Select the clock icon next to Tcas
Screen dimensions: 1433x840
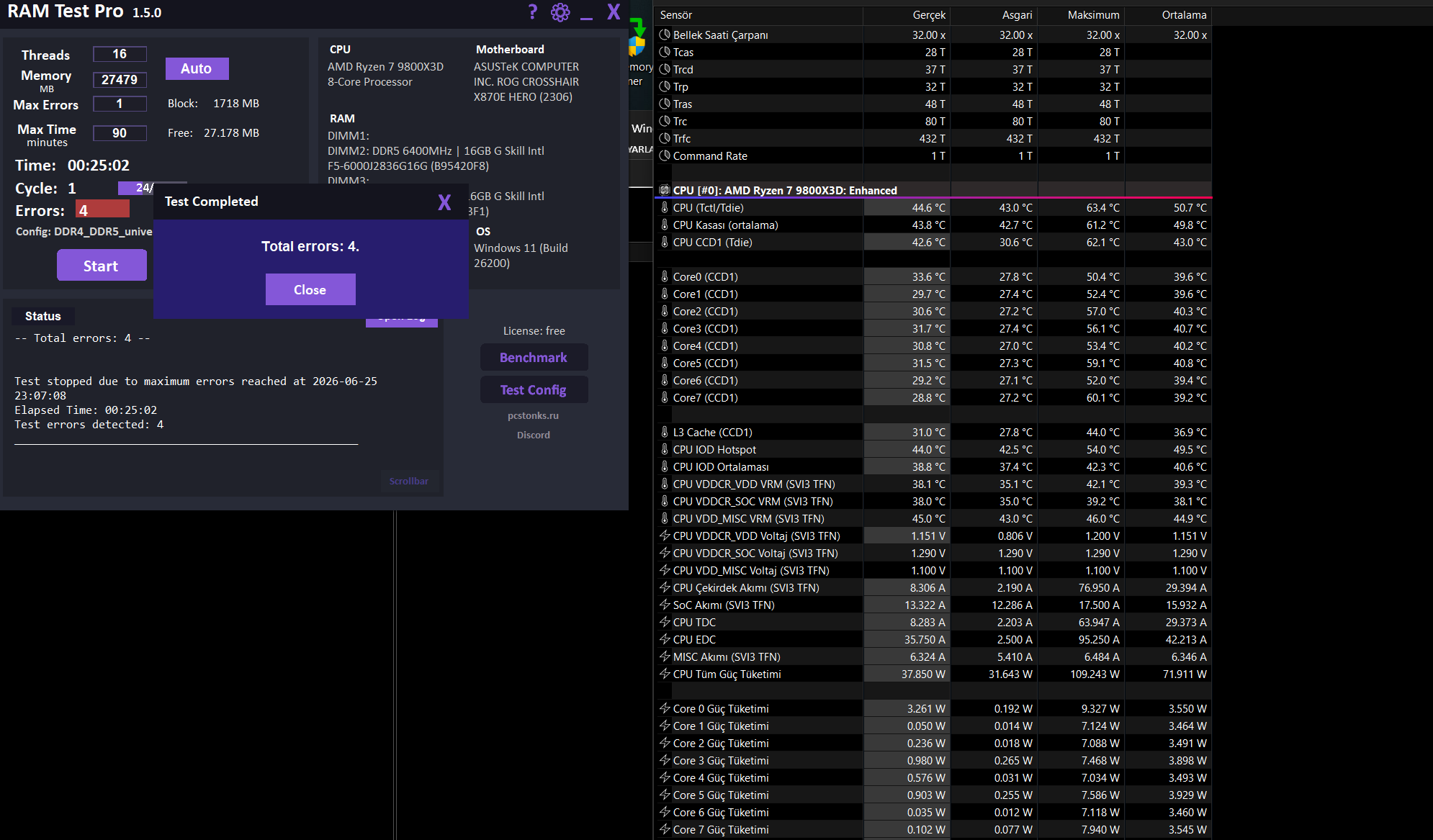(x=665, y=52)
